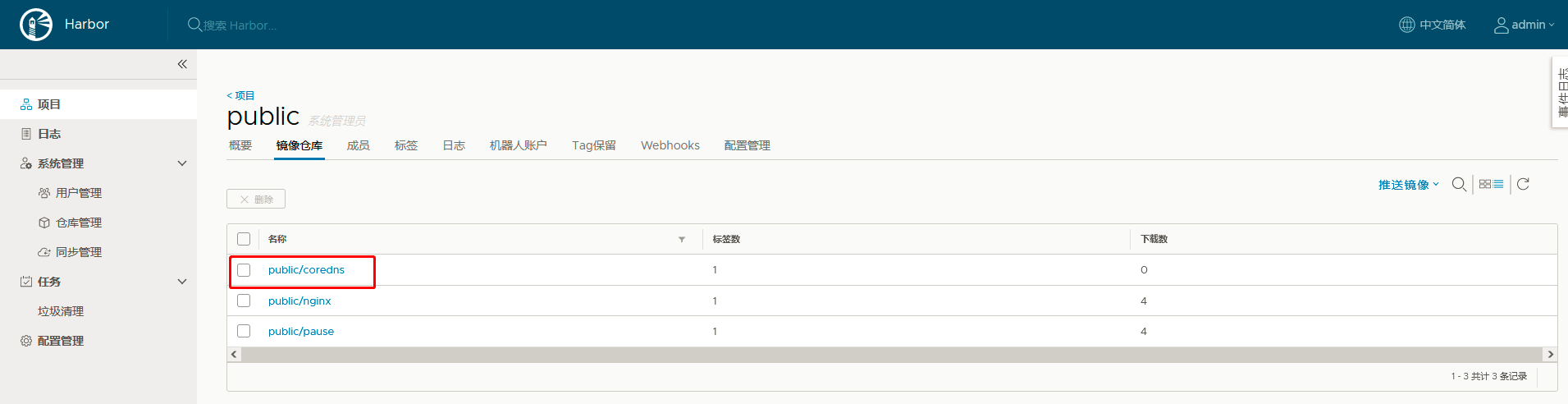Click the 删除 delete button

click(256, 199)
